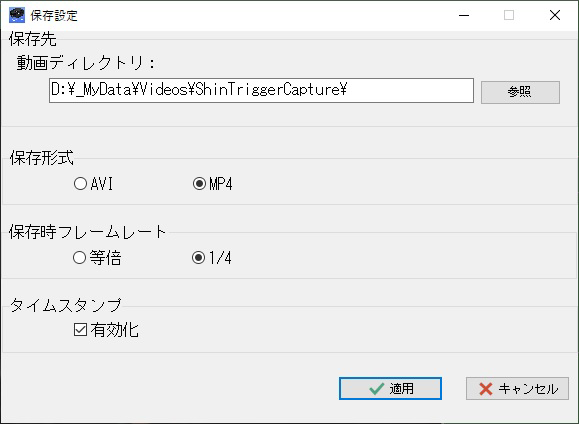Click the 保存先 group heading
Viewport: 579px width, 424px height.
pos(32,39)
